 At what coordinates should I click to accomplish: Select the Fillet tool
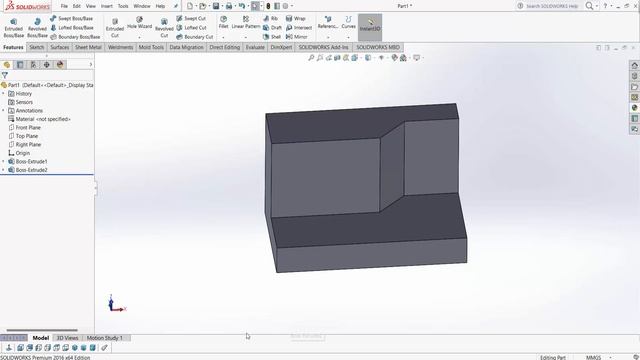coord(223,22)
